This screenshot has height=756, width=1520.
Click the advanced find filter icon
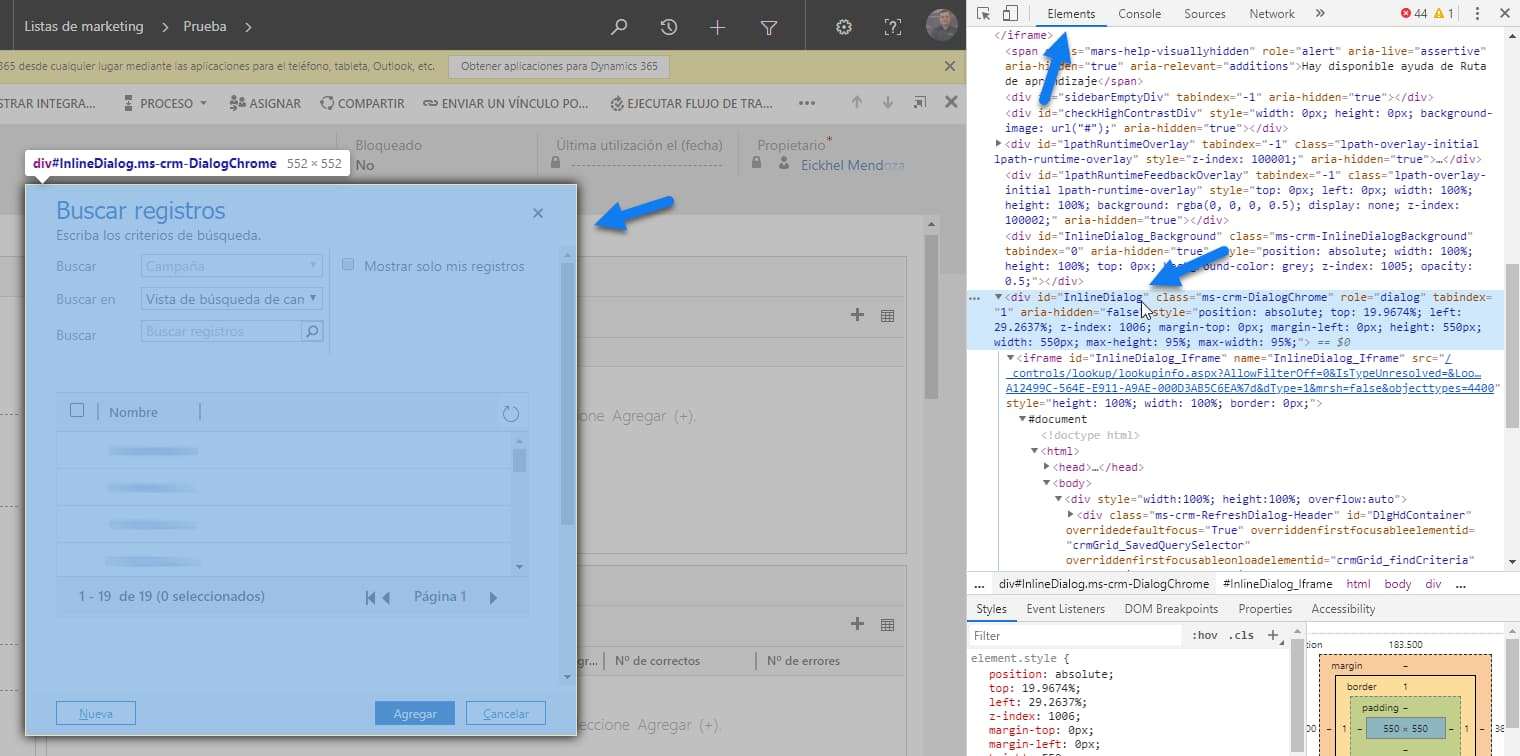click(769, 27)
